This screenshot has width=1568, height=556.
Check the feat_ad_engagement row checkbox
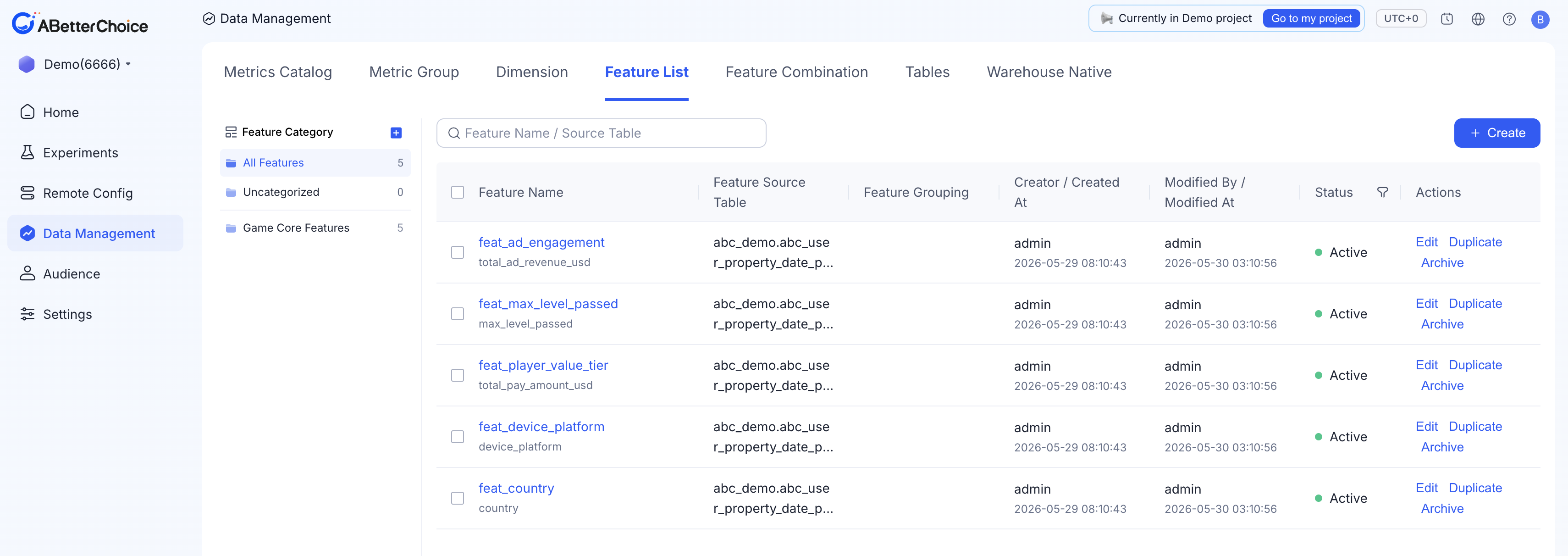(x=458, y=252)
